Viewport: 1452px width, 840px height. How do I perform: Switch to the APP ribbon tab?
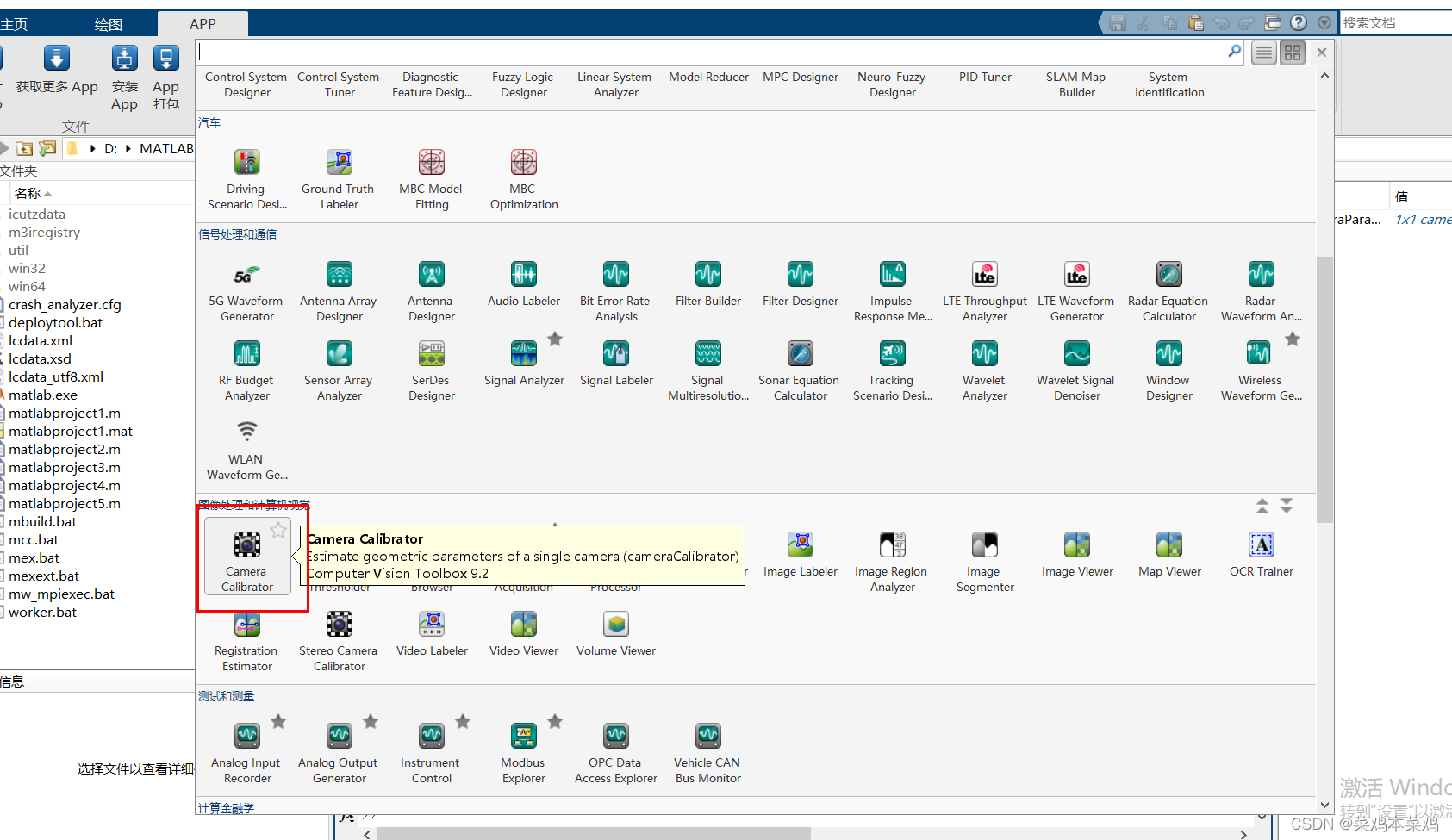(x=203, y=24)
